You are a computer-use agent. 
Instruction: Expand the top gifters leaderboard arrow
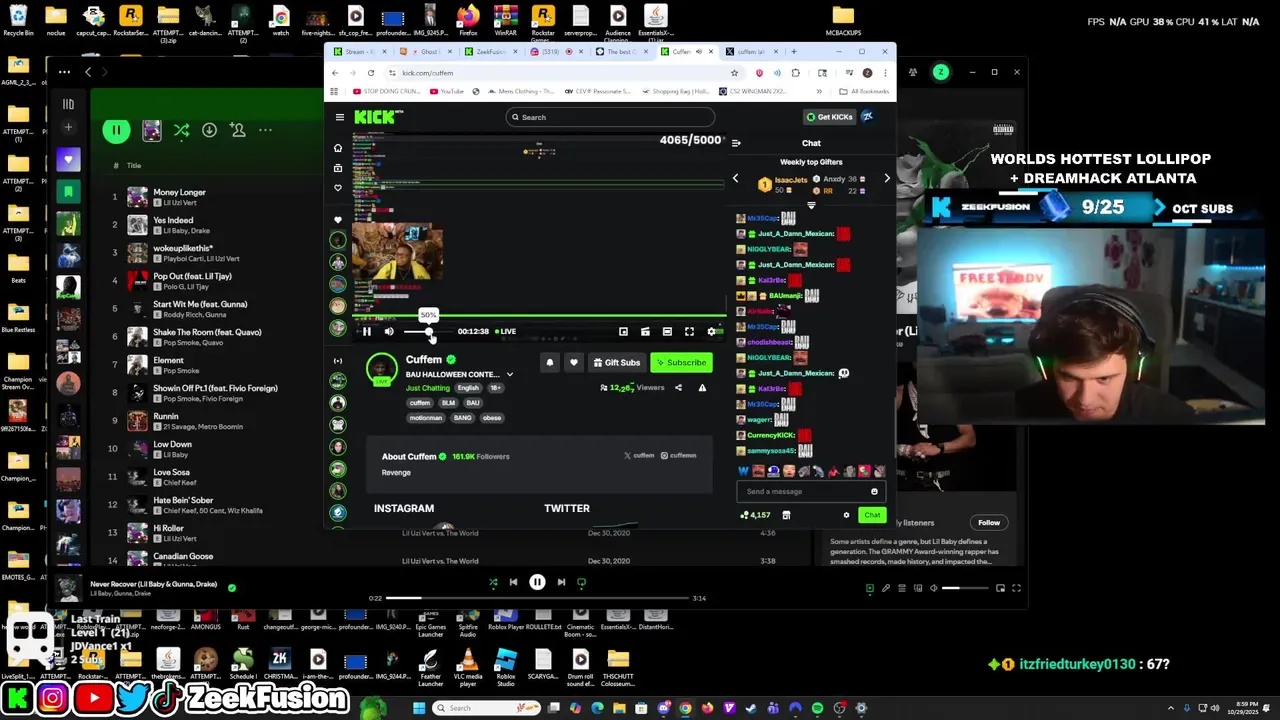(811, 205)
